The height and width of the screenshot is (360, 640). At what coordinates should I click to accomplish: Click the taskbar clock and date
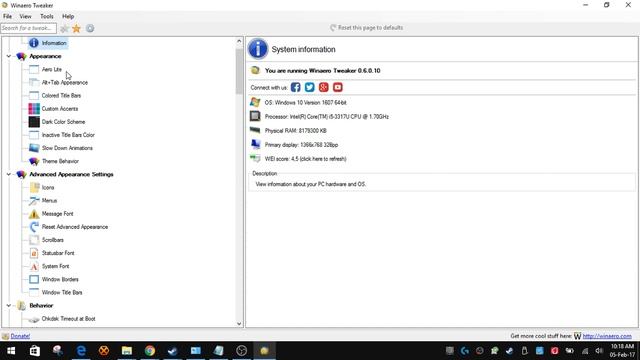pos(622,351)
